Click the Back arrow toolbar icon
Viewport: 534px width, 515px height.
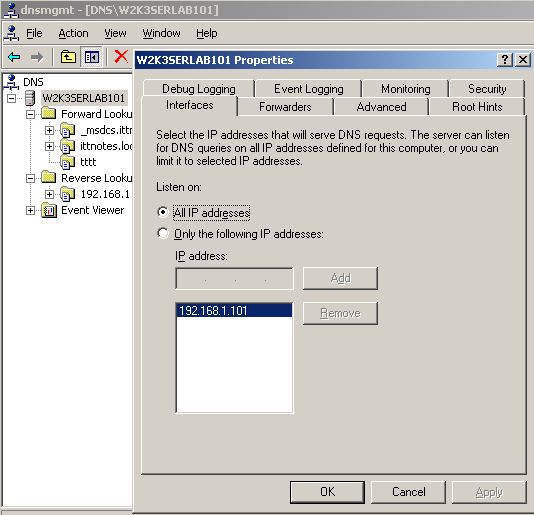[x=14, y=57]
